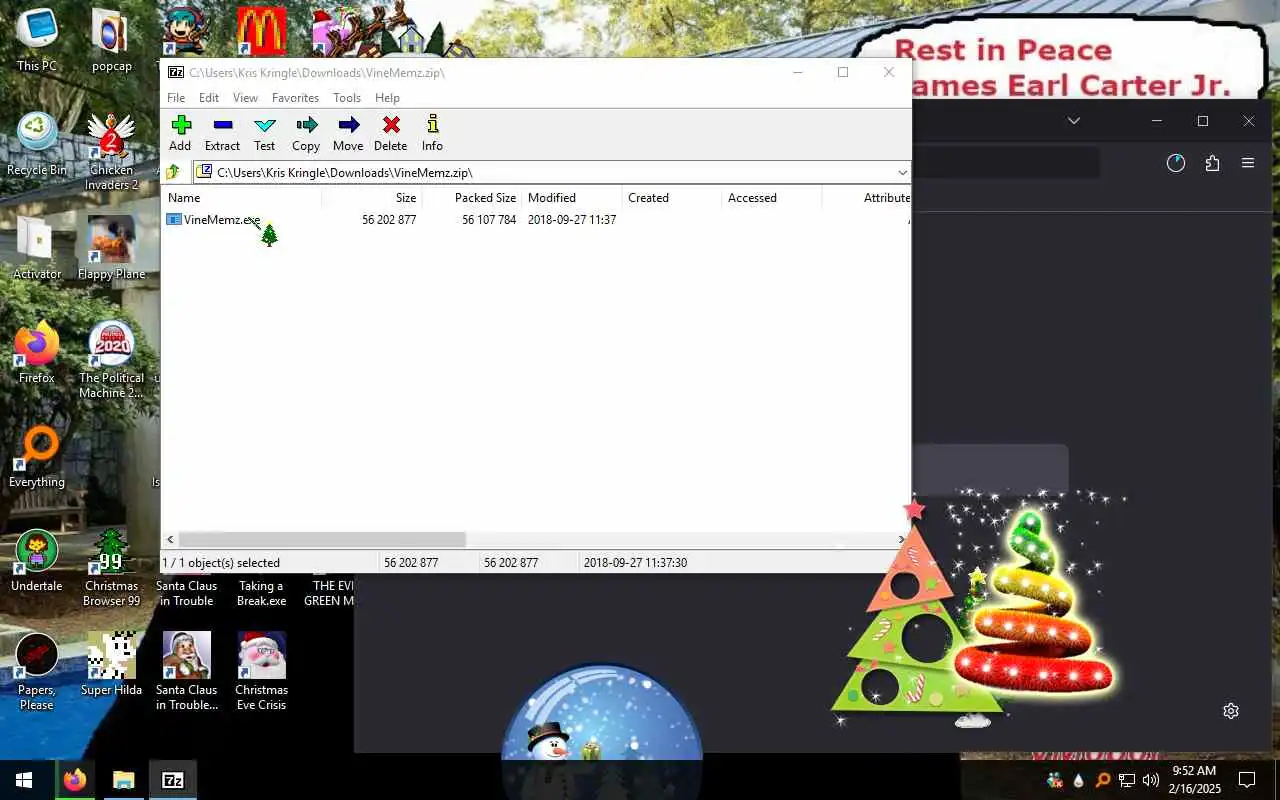Run the Test archive toolbar button
The image size is (1280, 800).
point(264,132)
